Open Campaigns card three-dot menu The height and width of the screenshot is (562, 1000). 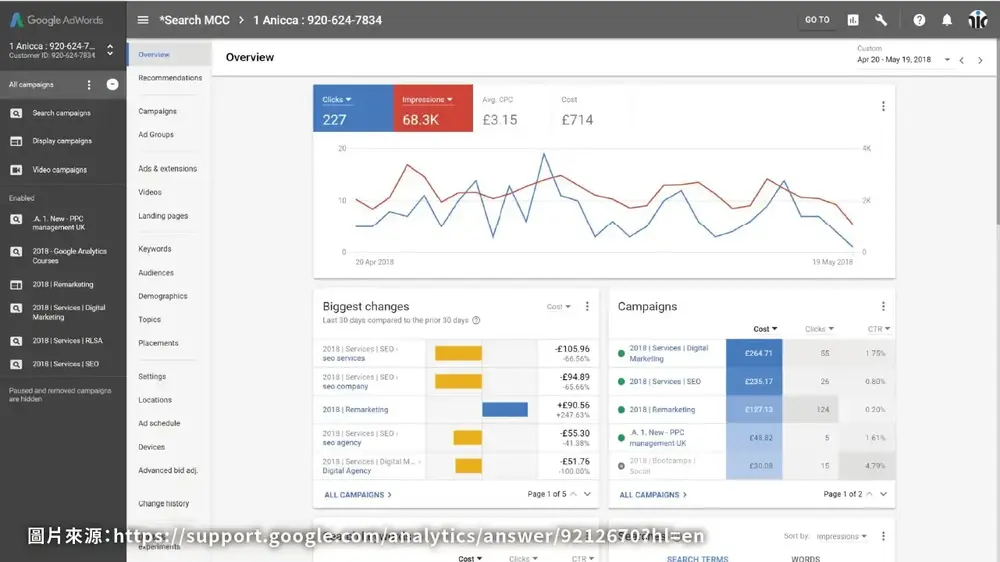point(883,306)
